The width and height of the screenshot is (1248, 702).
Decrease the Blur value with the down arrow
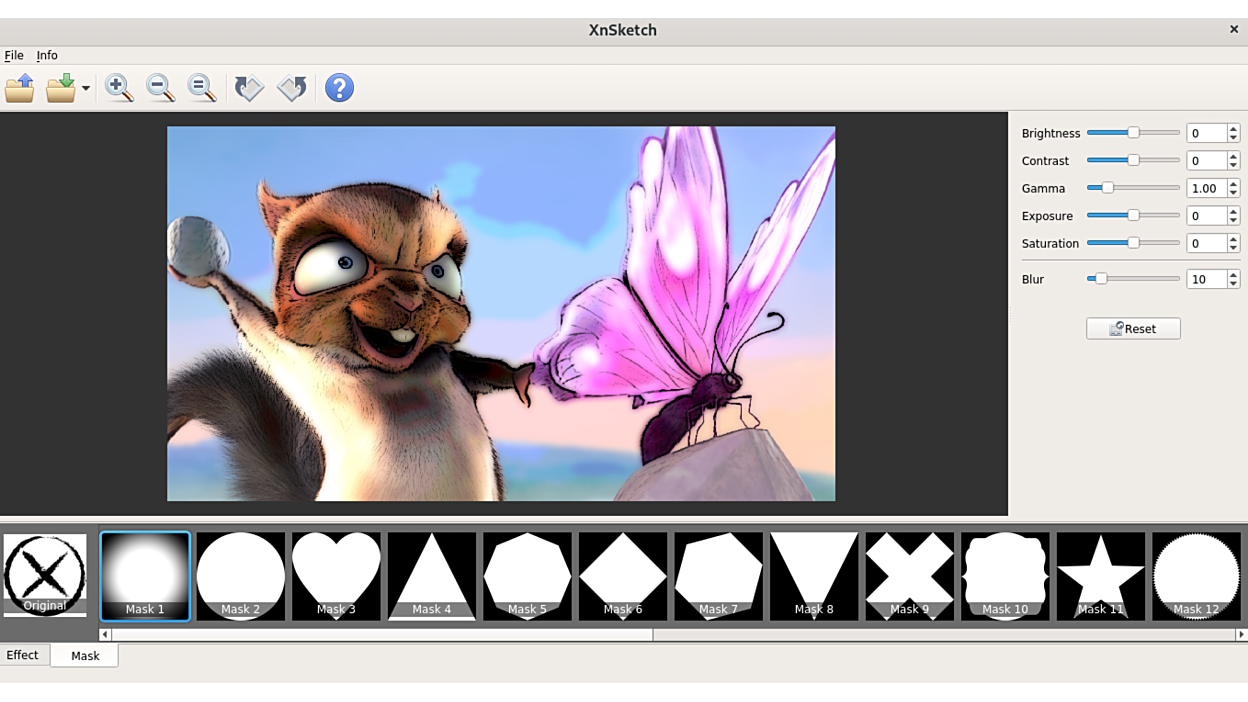[1233, 284]
